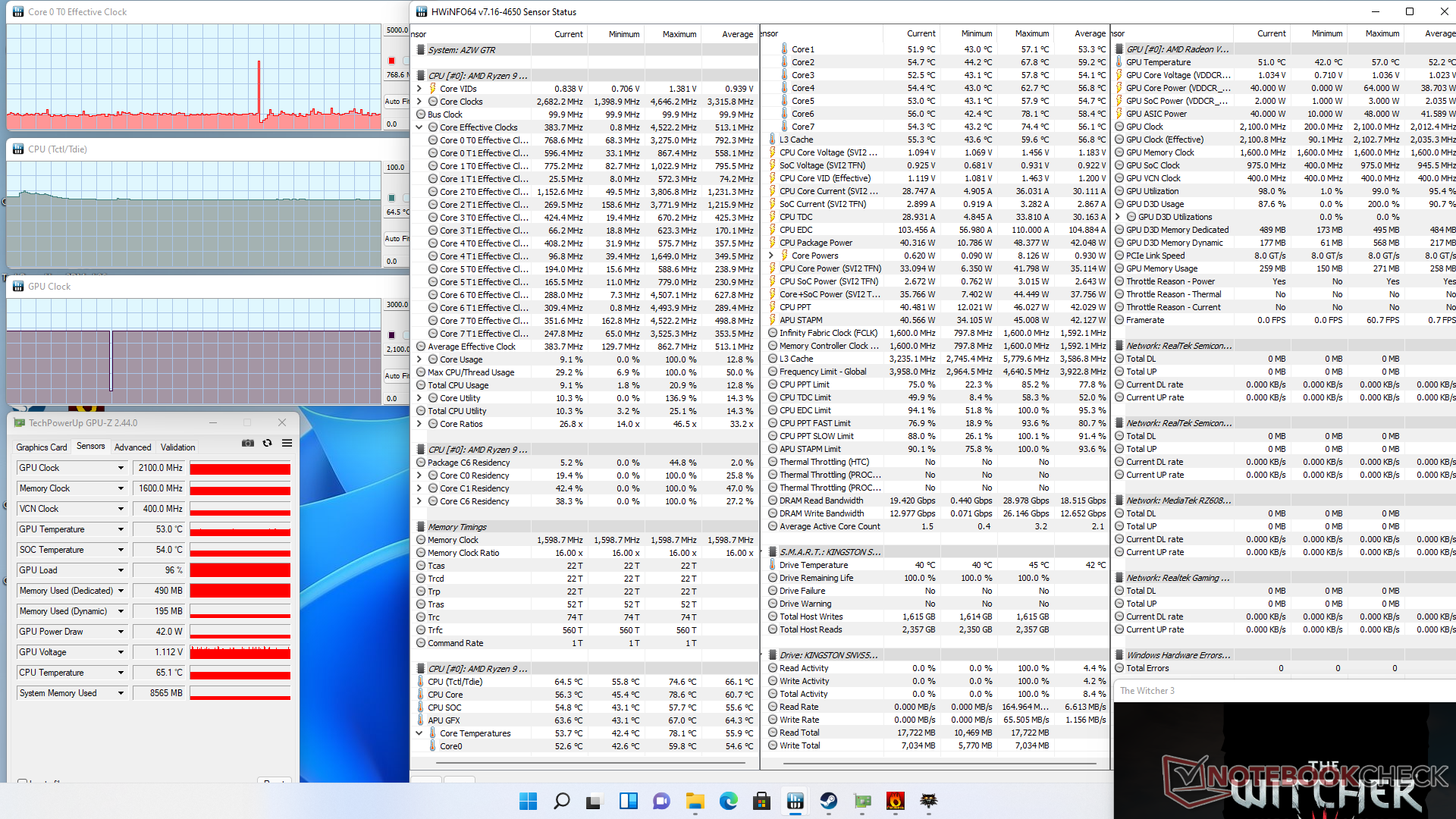The image size is (1456, 819).
Task: Click red color swatch on Core 0 graph
Action: (391, 61)
